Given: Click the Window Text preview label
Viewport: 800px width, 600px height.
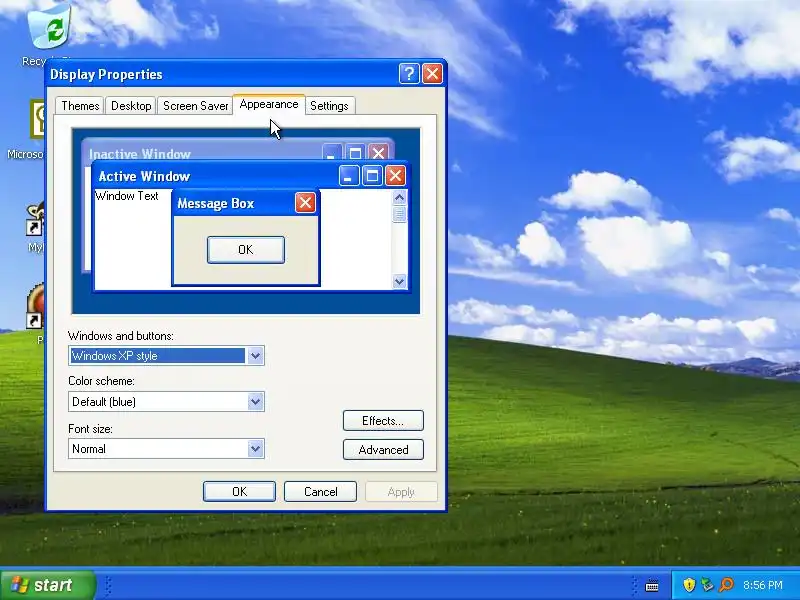Looking at the screenshot, I should tap(127, 196).
